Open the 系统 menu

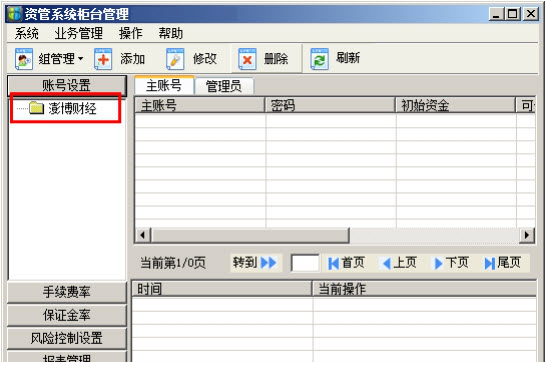point(26,33)
